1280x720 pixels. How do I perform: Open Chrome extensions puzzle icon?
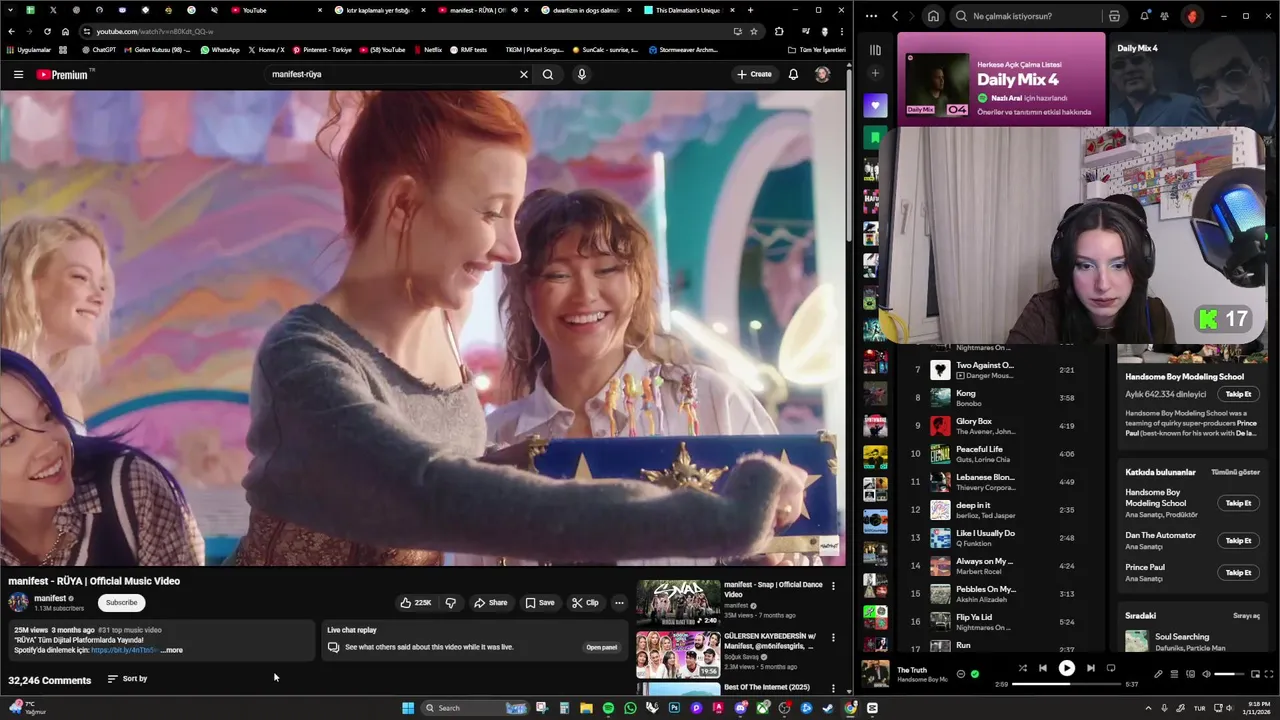coord(779,31)
